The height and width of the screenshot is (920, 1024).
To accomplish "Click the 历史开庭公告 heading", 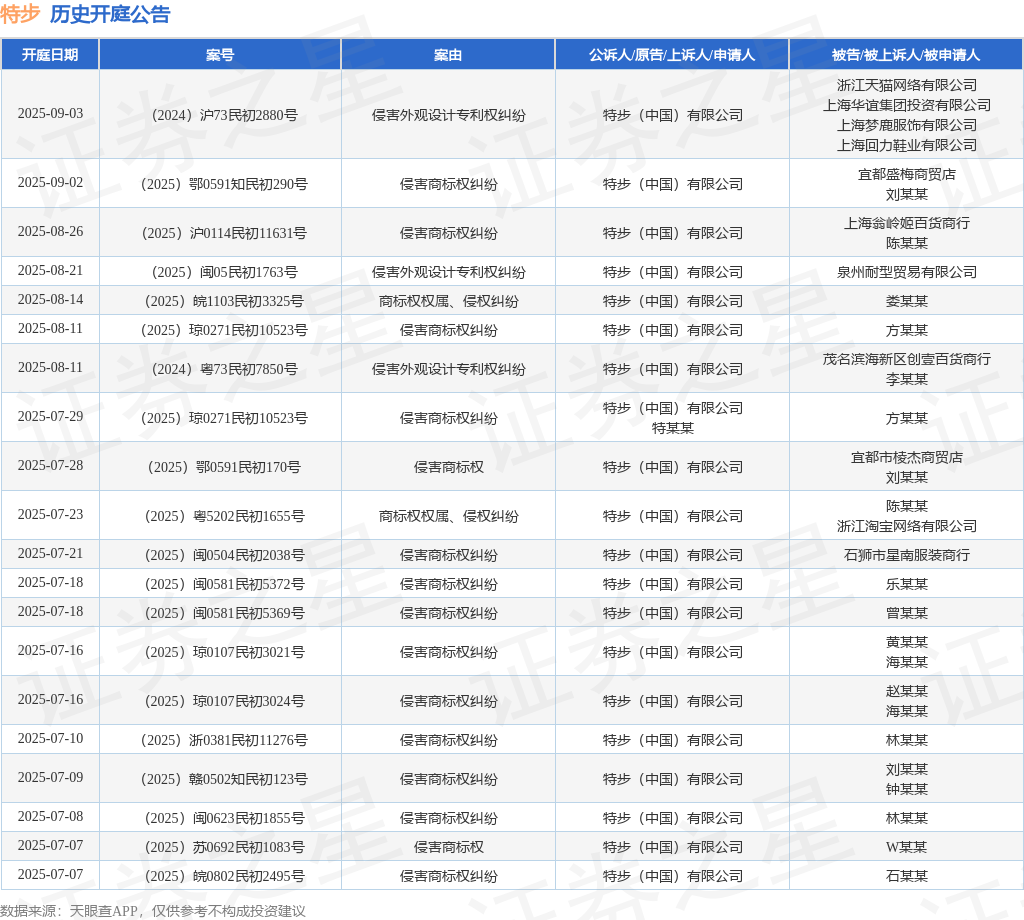I will point(110,14).
